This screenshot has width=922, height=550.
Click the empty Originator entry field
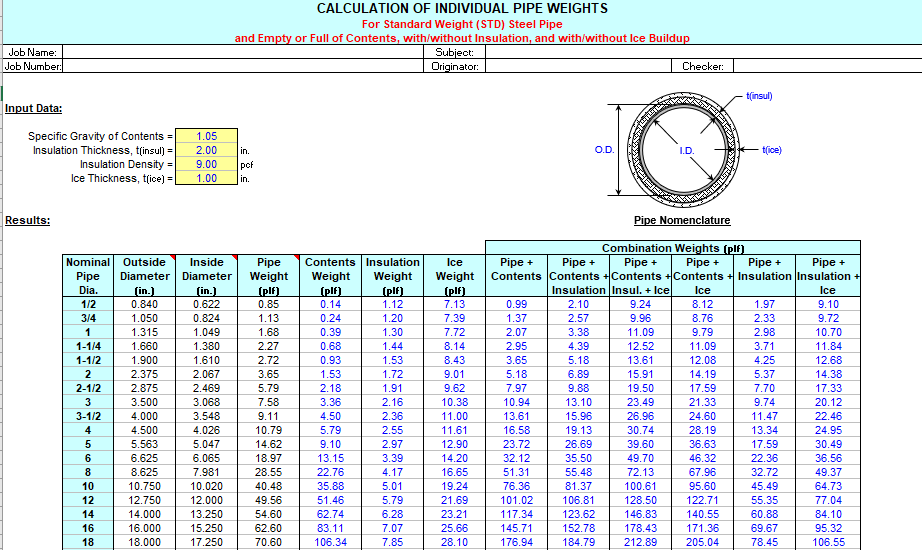[578, 66]
